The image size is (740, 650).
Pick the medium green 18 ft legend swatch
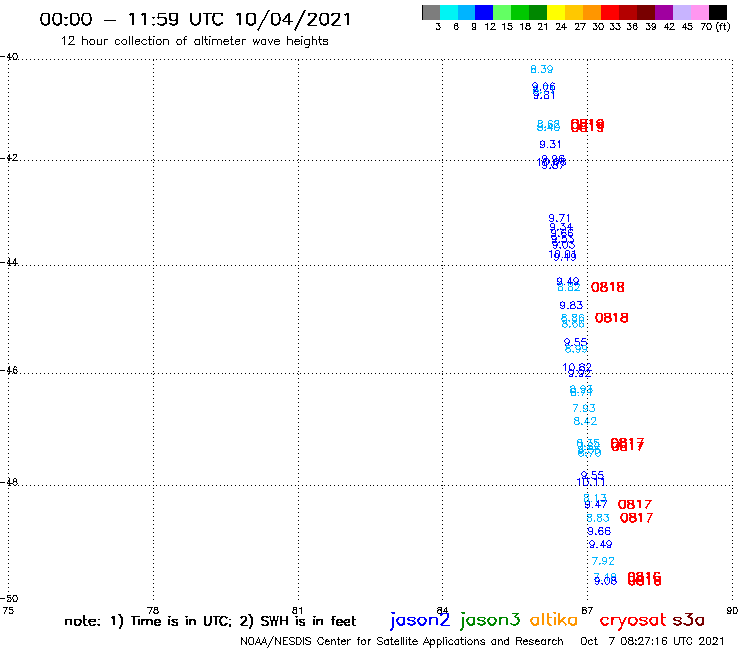520,12
